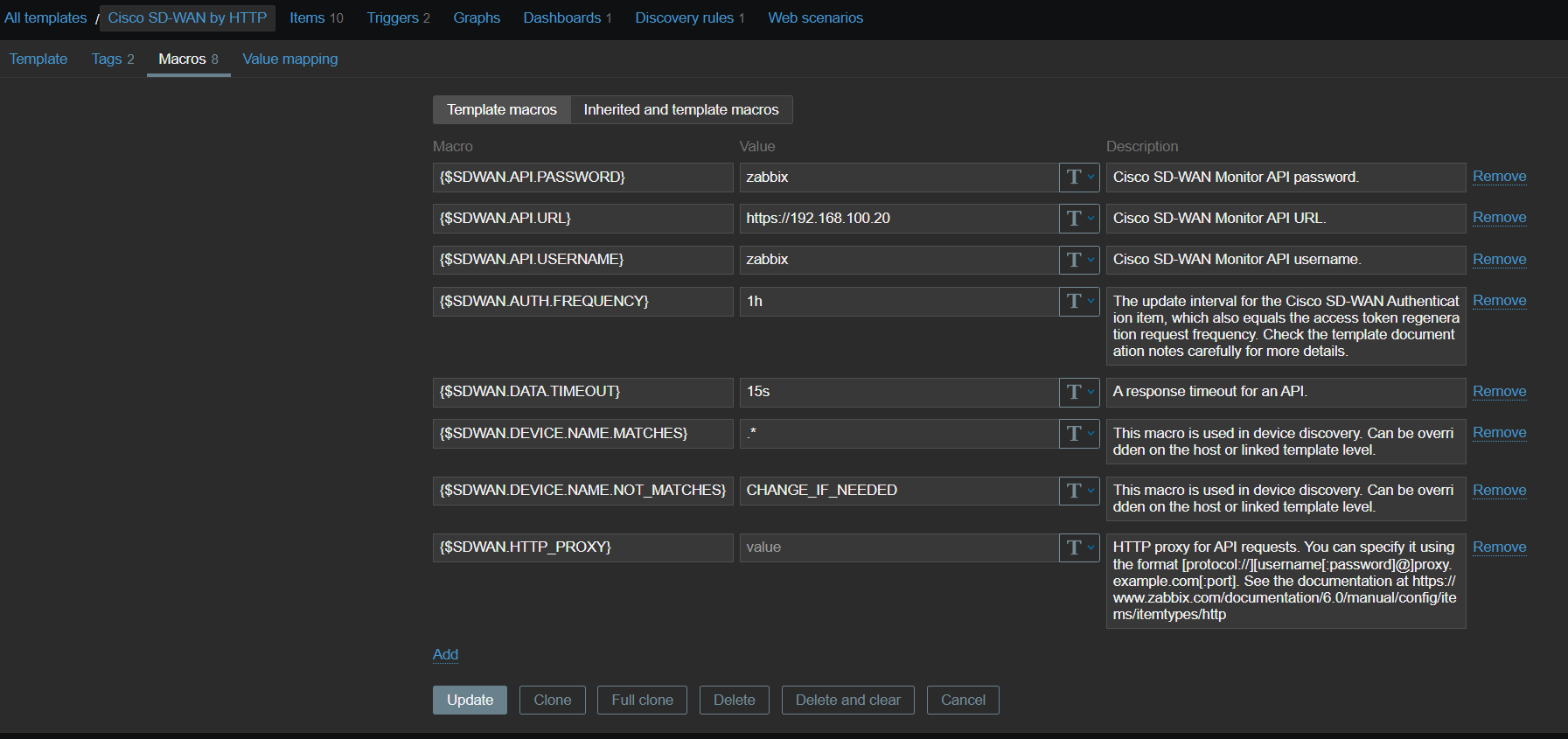The image size is (1568, 739).
Task: Open Graphs for this template
Action: [x=477, y=17]
